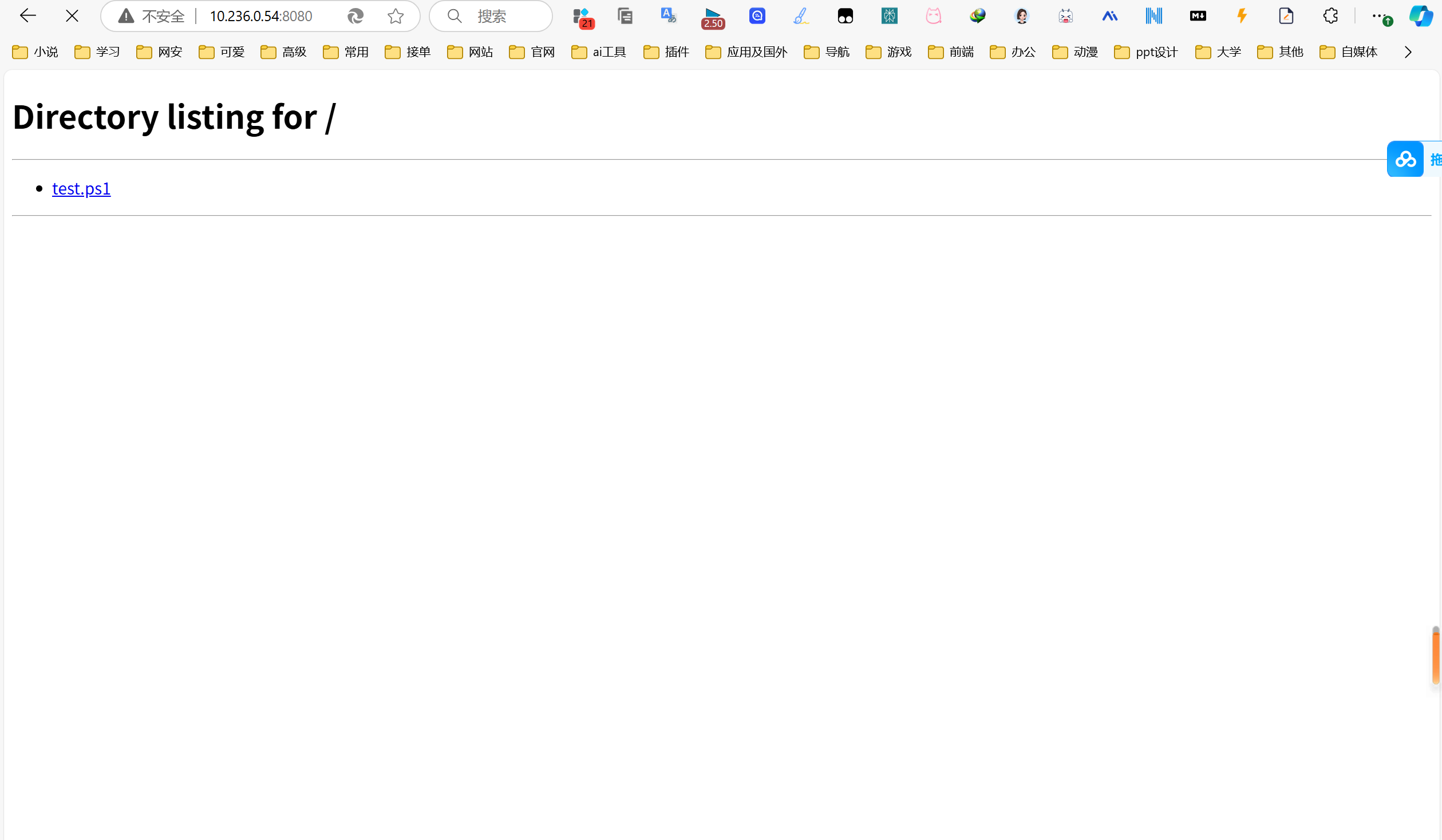The height and width of the screenshot is (840, 1442).
Task: Open the 插件 bookmarks folder
Action: tap(667, 52)
